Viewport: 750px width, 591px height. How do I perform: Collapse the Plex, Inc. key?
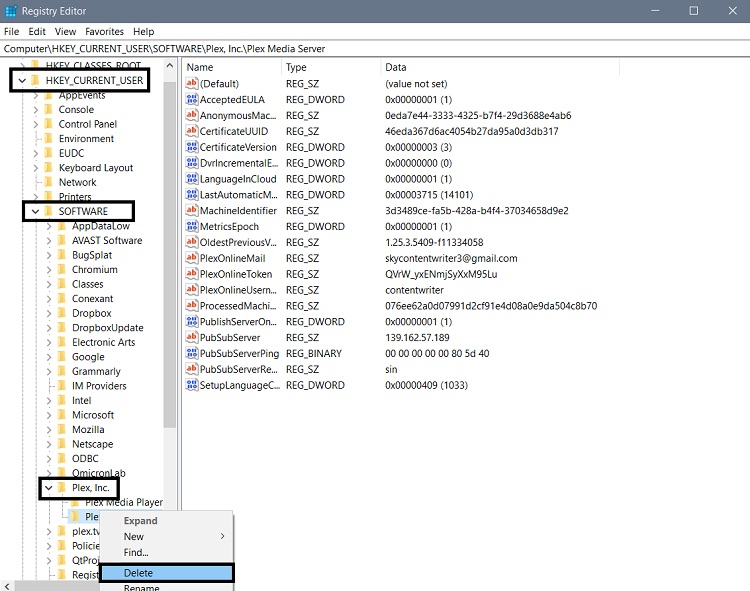[x=49, y=488]
